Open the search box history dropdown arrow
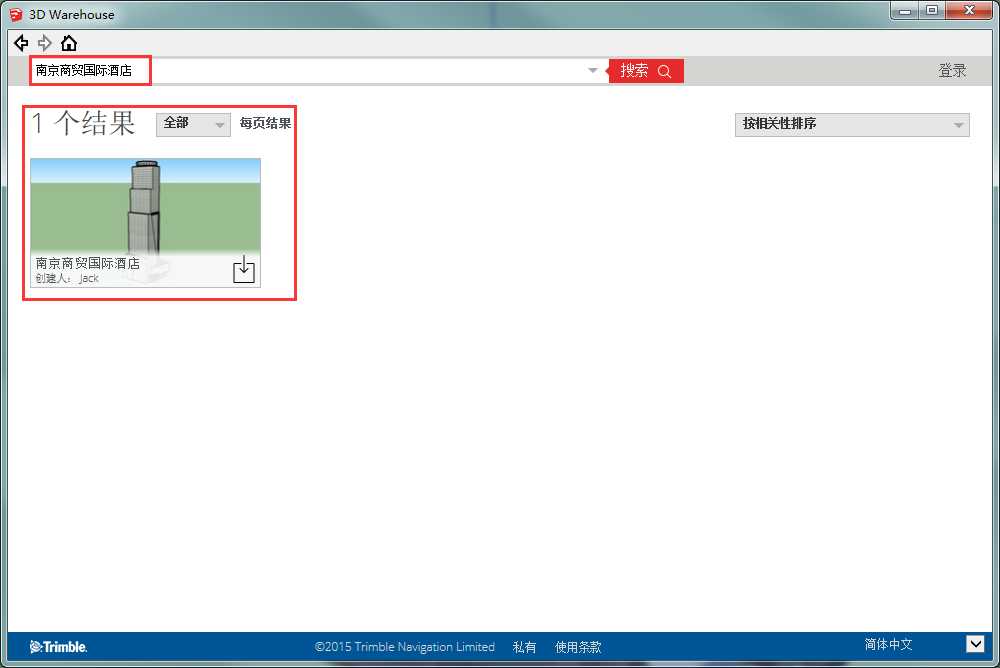The image size is (1000, 668). click(592, 70)
